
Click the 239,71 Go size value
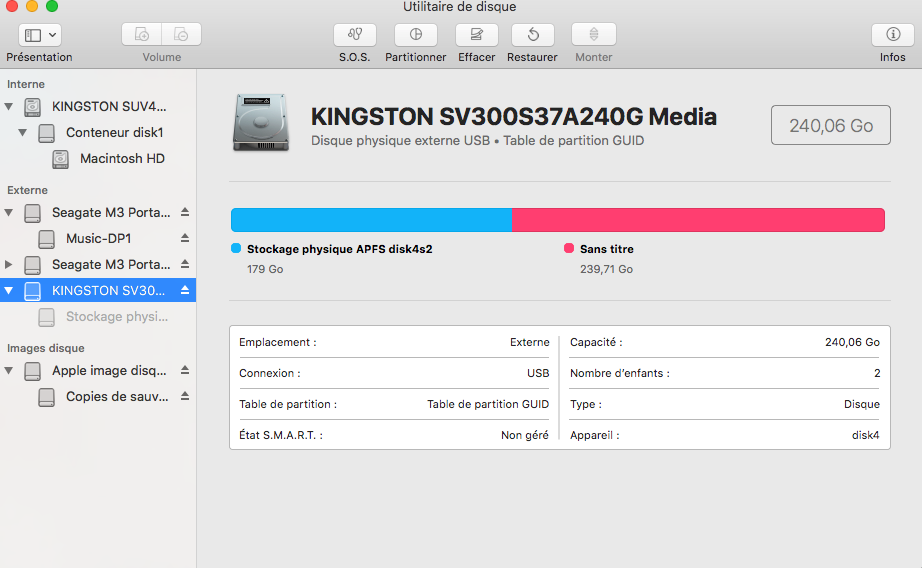click(x=606, y=269)
